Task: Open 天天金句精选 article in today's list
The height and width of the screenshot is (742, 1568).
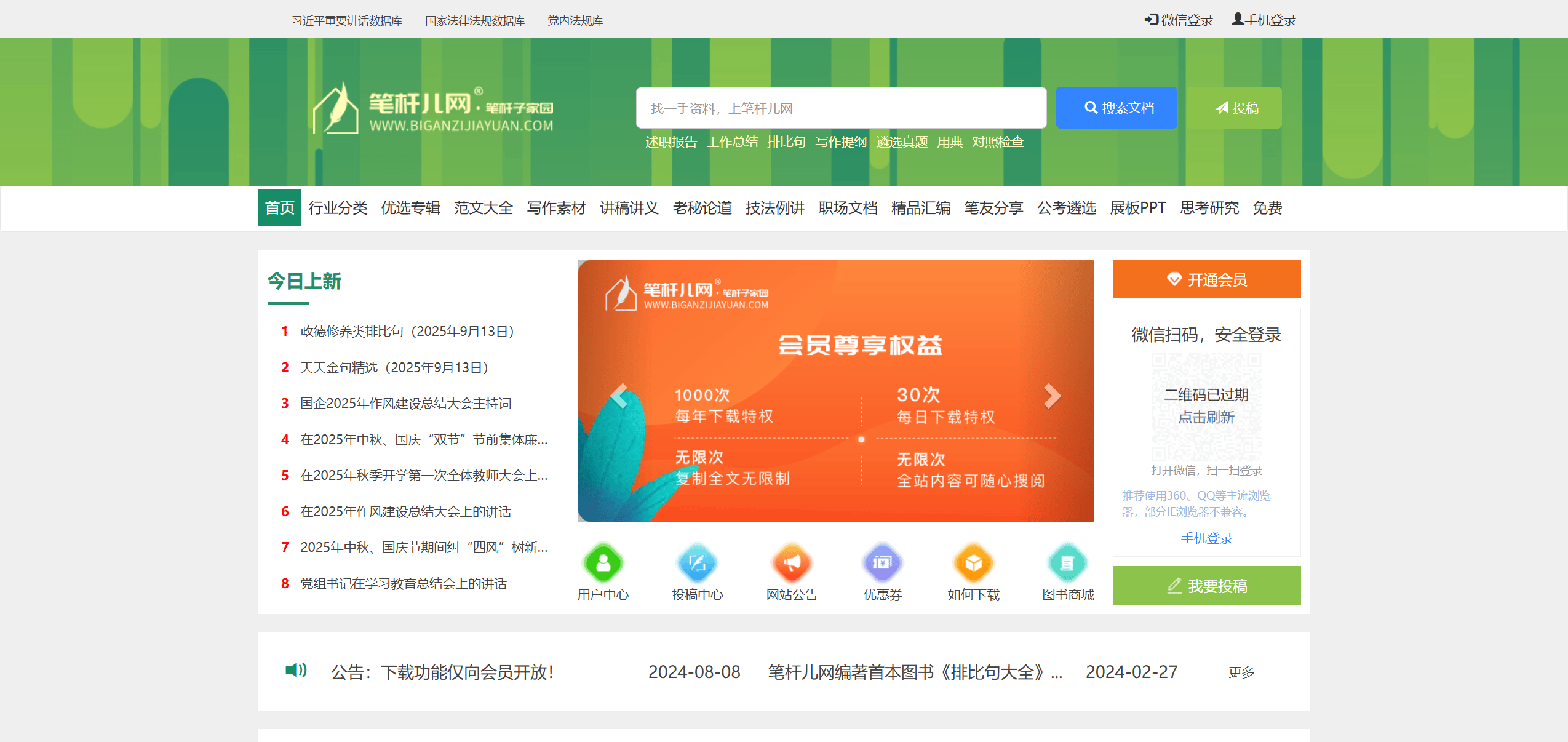Action: [394, 367]
